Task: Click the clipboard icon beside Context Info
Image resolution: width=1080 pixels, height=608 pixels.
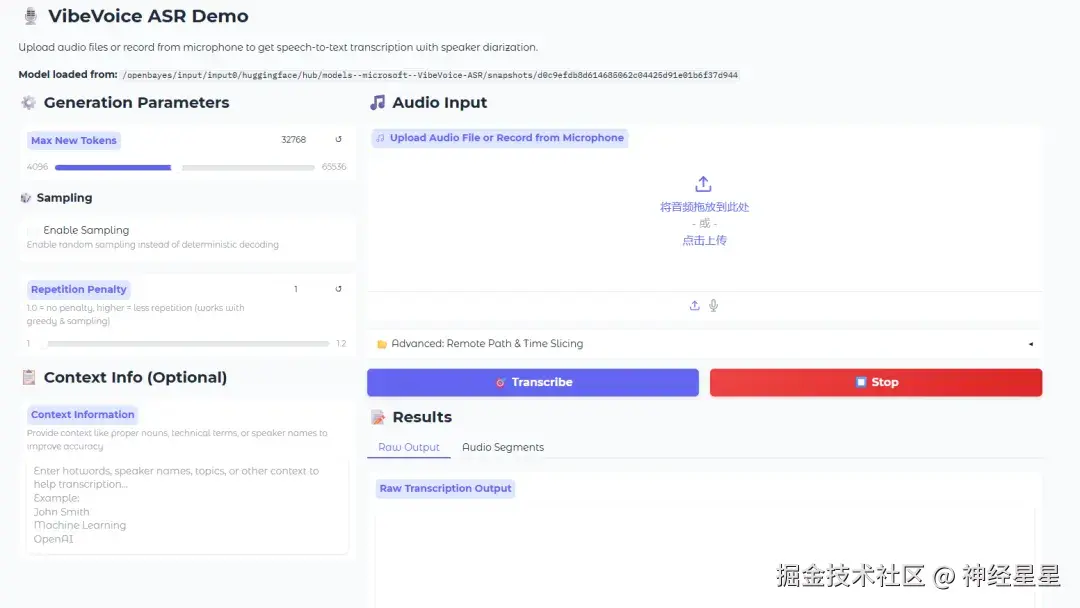Action: pyautogui.click(x=28, y=377)
